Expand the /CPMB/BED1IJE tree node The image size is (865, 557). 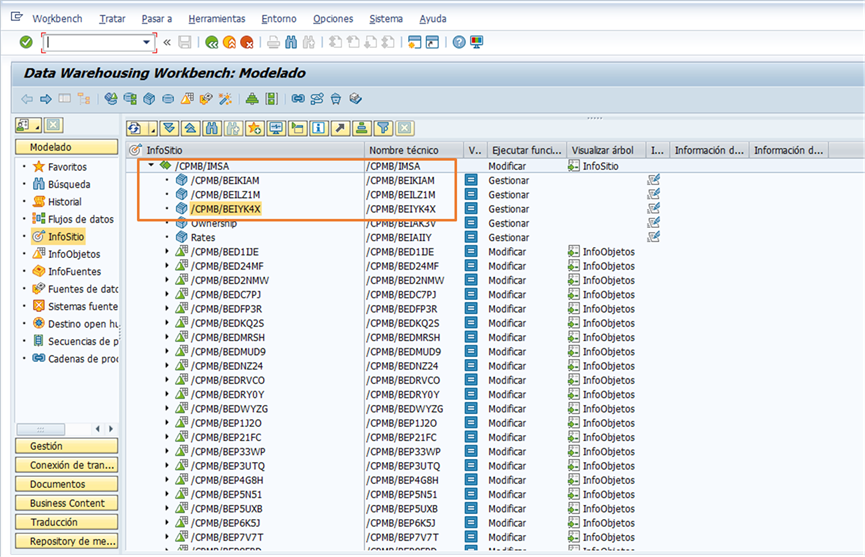point(167,252)
